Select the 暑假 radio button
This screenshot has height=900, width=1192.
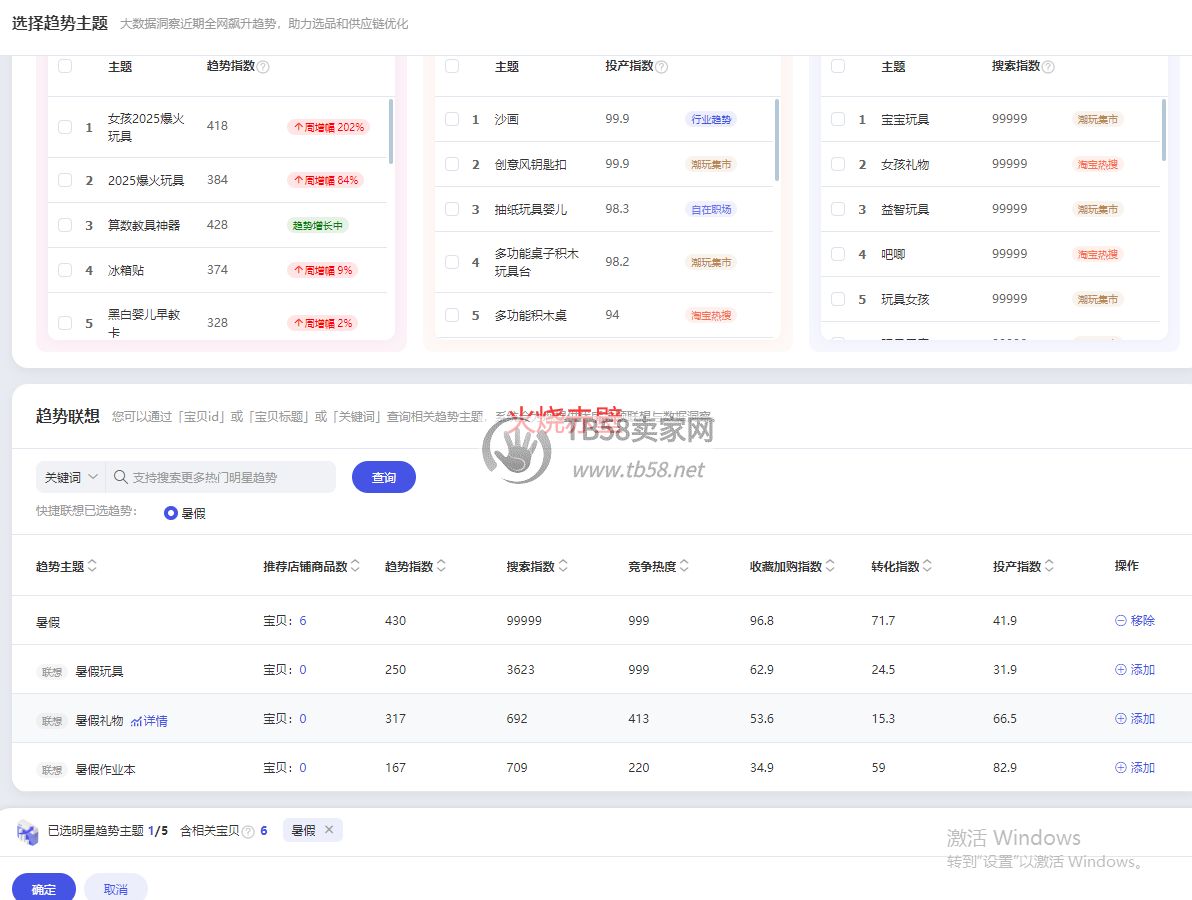point(171,513)
